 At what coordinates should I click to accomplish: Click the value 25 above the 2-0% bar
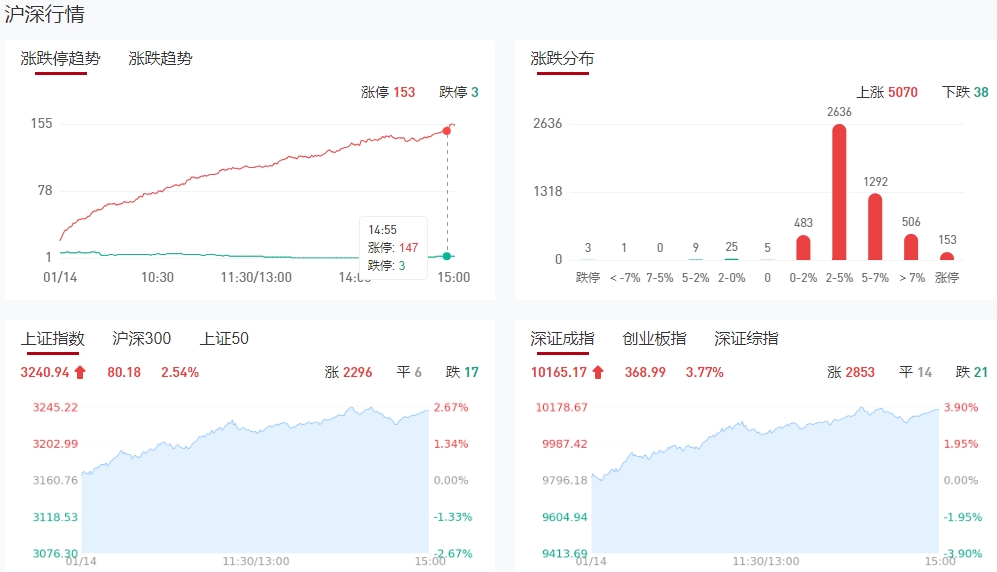(x=731, y=247)
